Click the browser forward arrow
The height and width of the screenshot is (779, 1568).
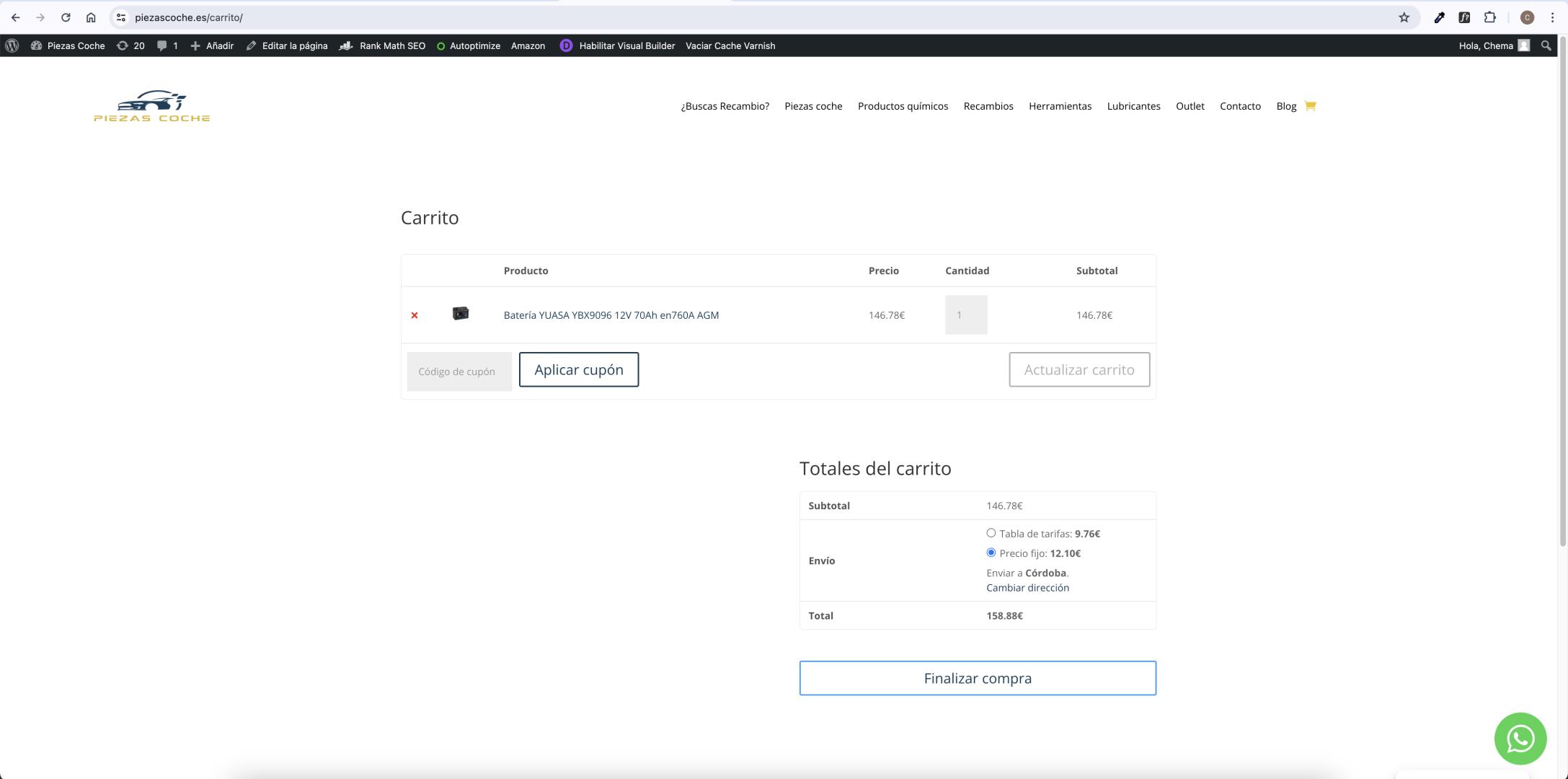coord(40,17)
